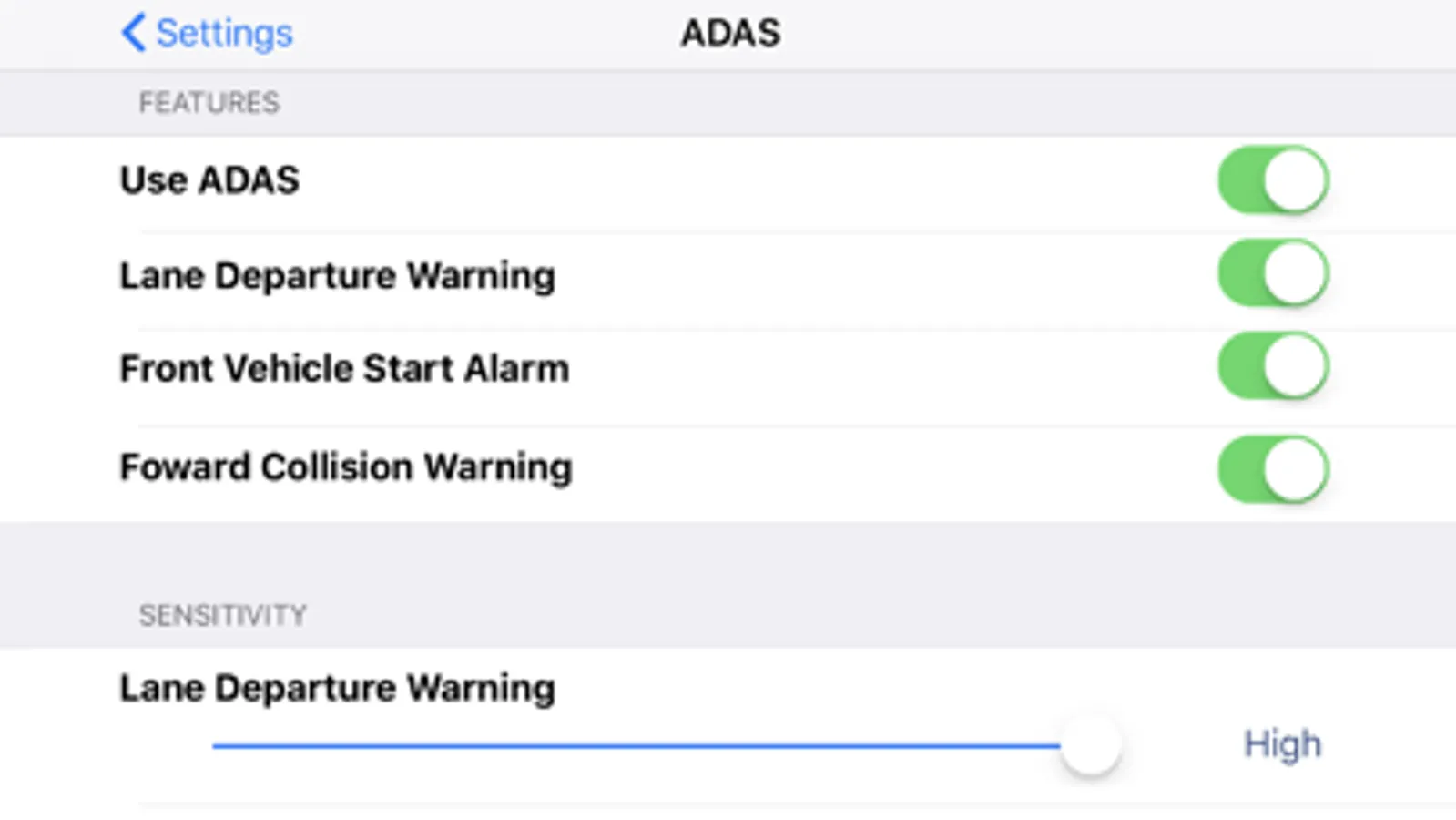Image resolution: width=1456 pixels, height=820 pixels.
Task: Go back via the Settings link
Action: tap(224, 34)
